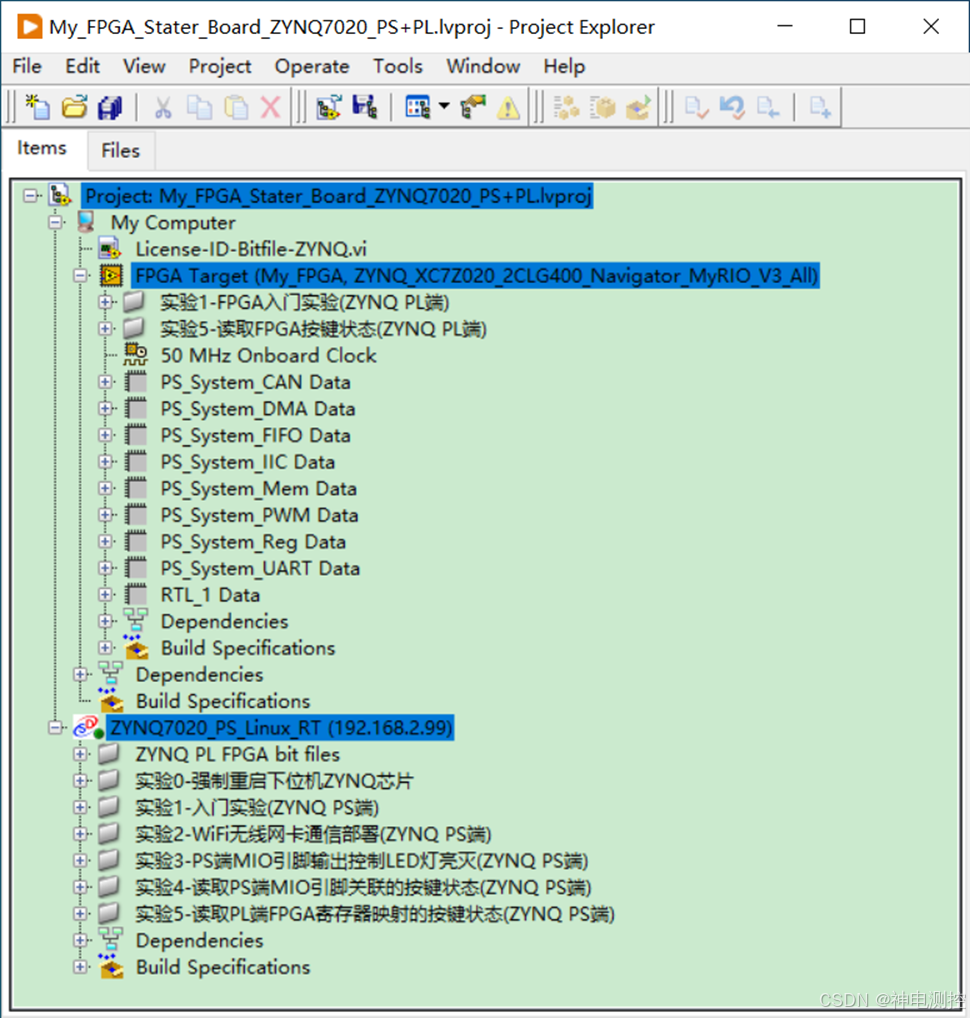970x1018 pixels.
Task: Switch to the Items tab
Action: pyautogui.click(x=42, y=148)
